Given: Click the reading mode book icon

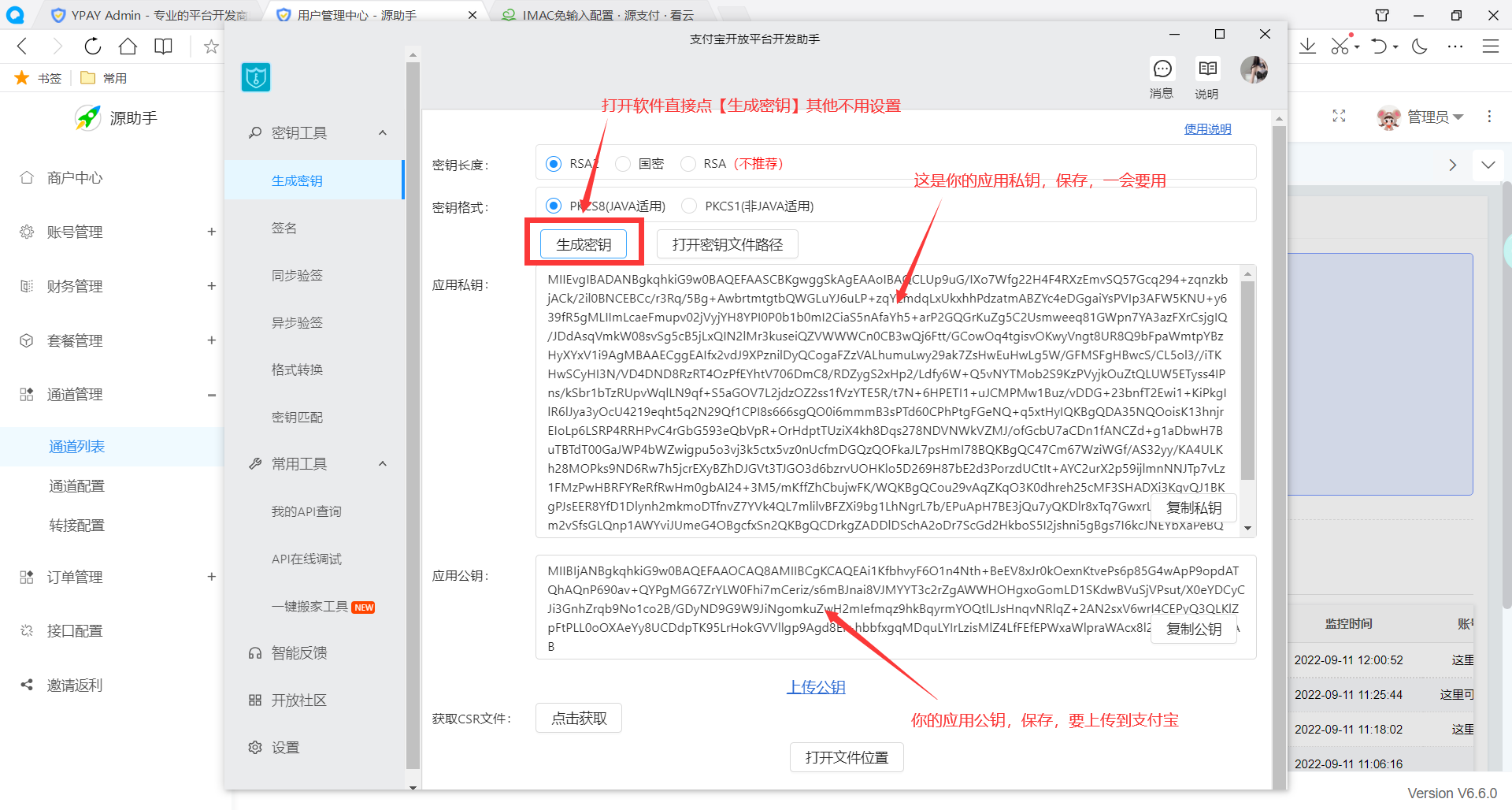Looking at the screenshot, I should [x=163, y=46].
